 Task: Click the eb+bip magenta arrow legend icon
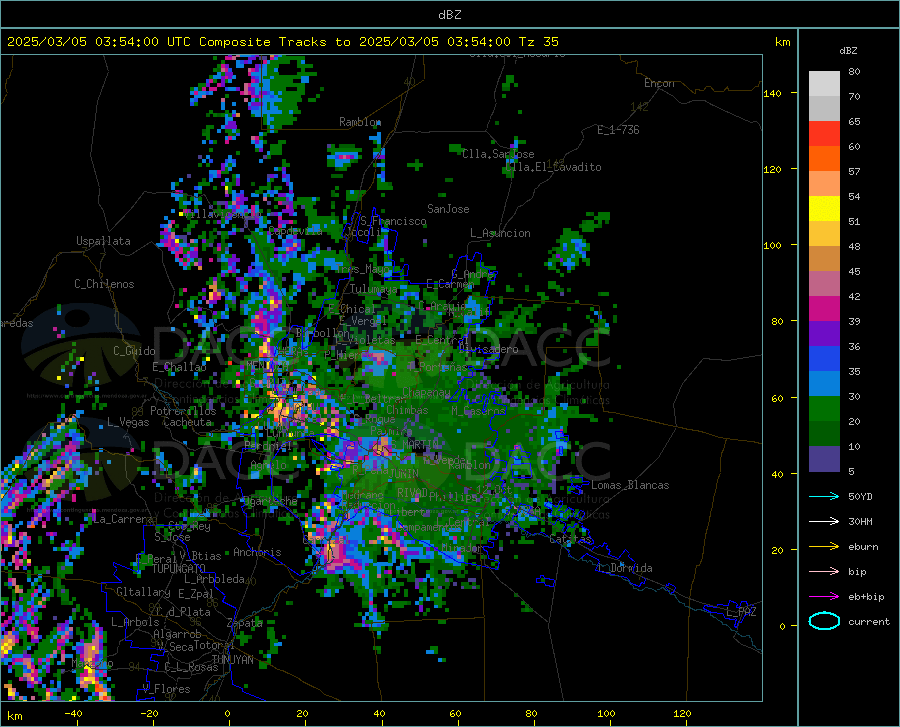[824, 597]
